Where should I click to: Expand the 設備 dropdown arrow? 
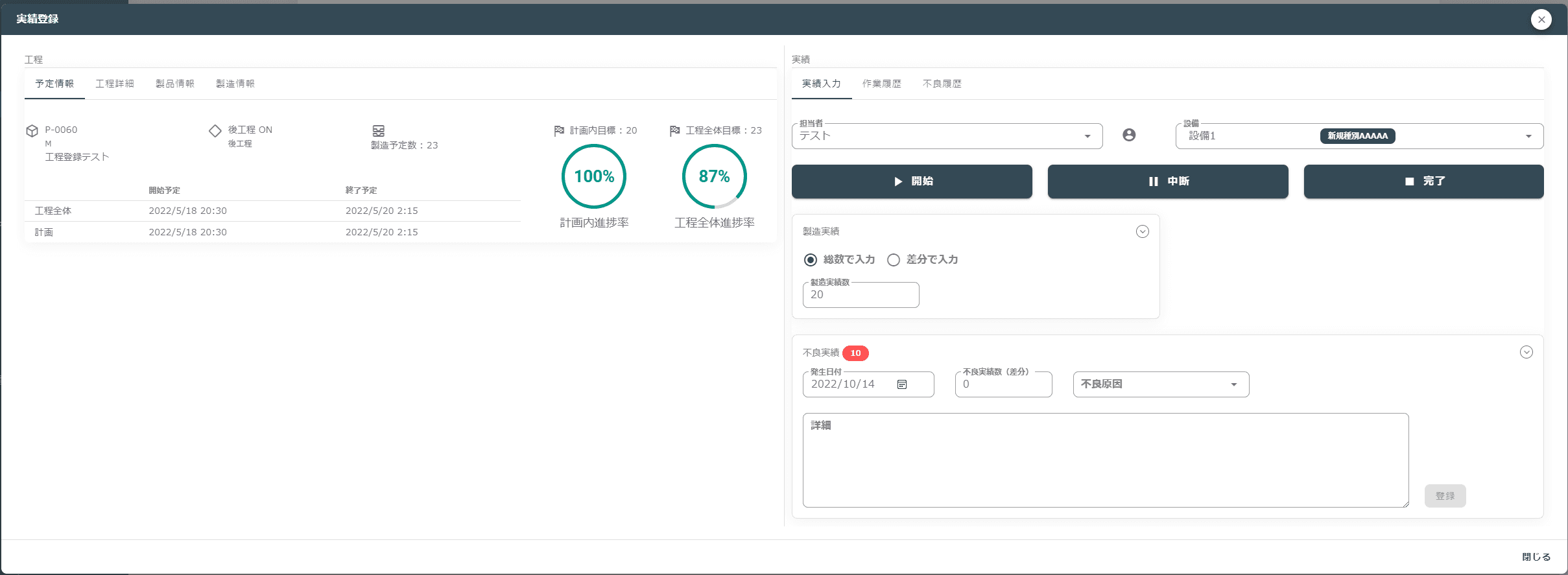(x=1528, y=136)
